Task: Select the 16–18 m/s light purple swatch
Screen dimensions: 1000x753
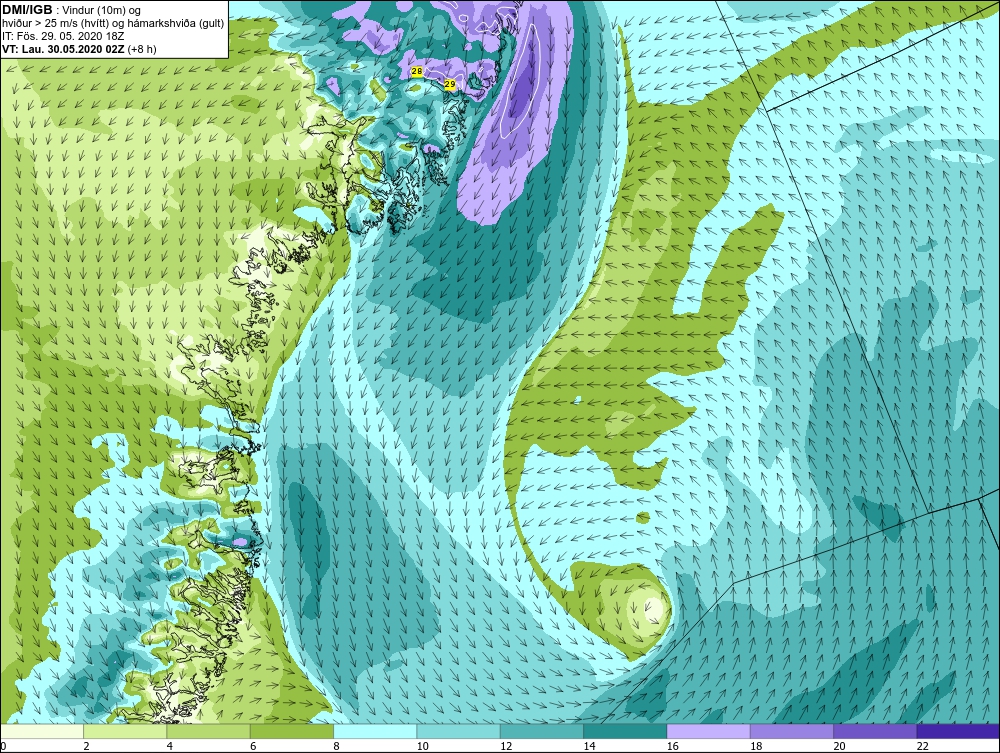Action: [x=709, y=731]
